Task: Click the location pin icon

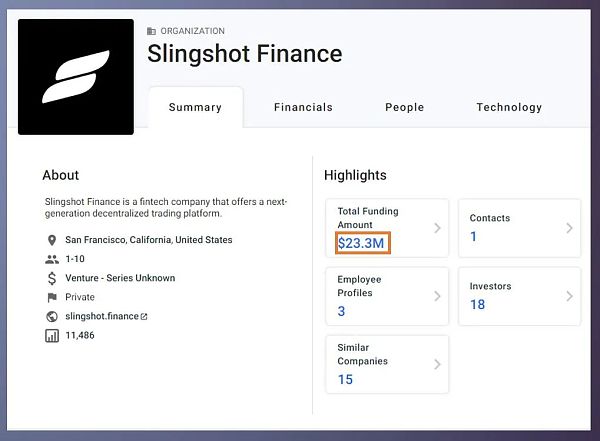Action: tap(52, 240)
